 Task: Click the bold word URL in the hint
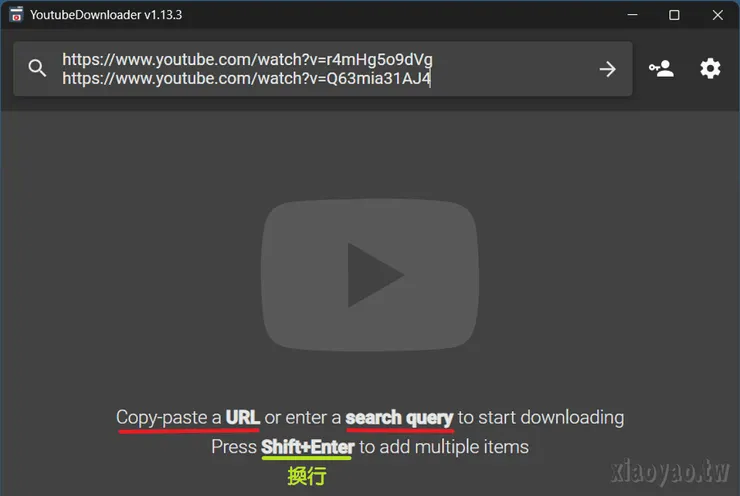243,417
